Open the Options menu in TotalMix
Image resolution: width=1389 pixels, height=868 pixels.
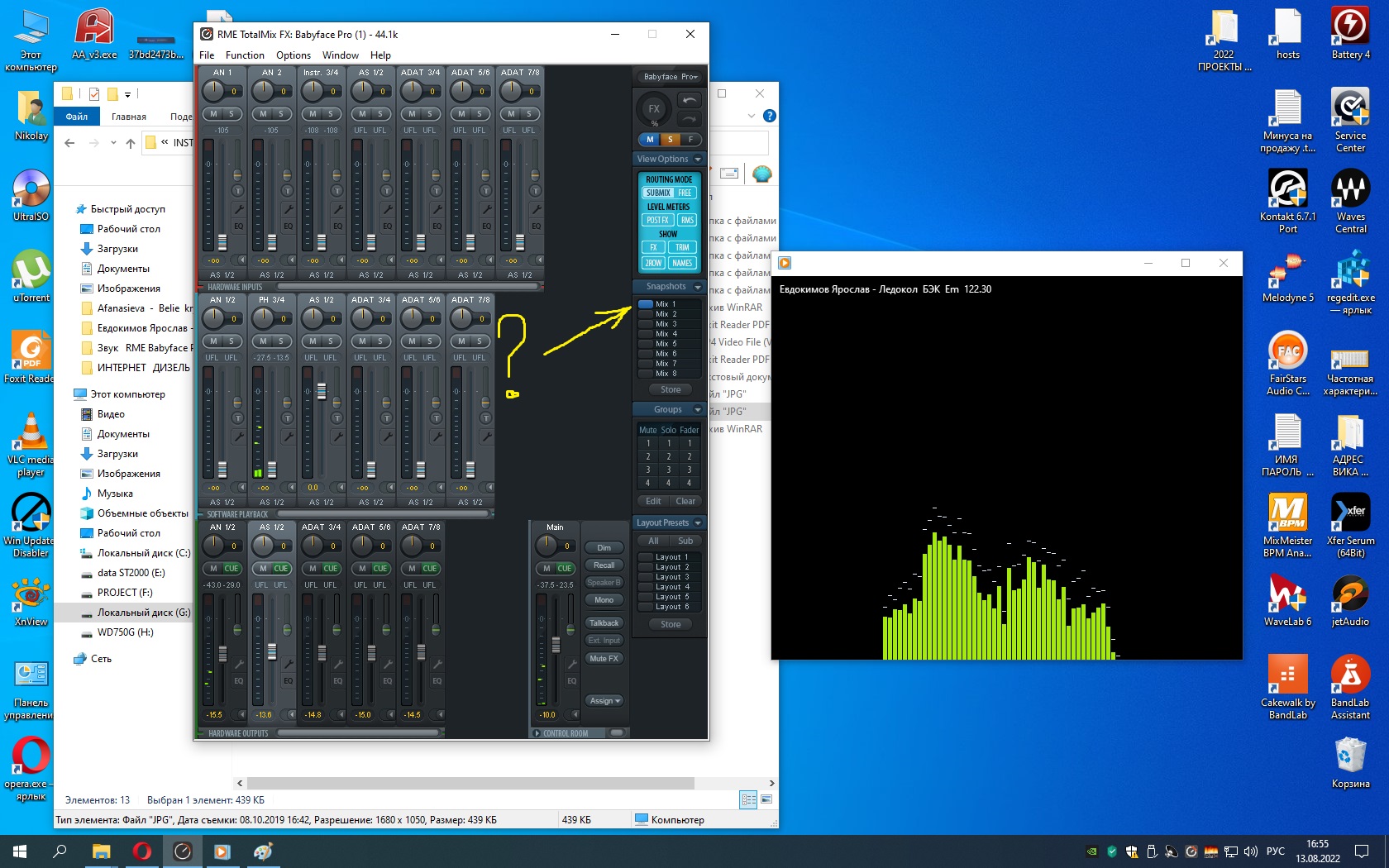click(x=293, y=55)
